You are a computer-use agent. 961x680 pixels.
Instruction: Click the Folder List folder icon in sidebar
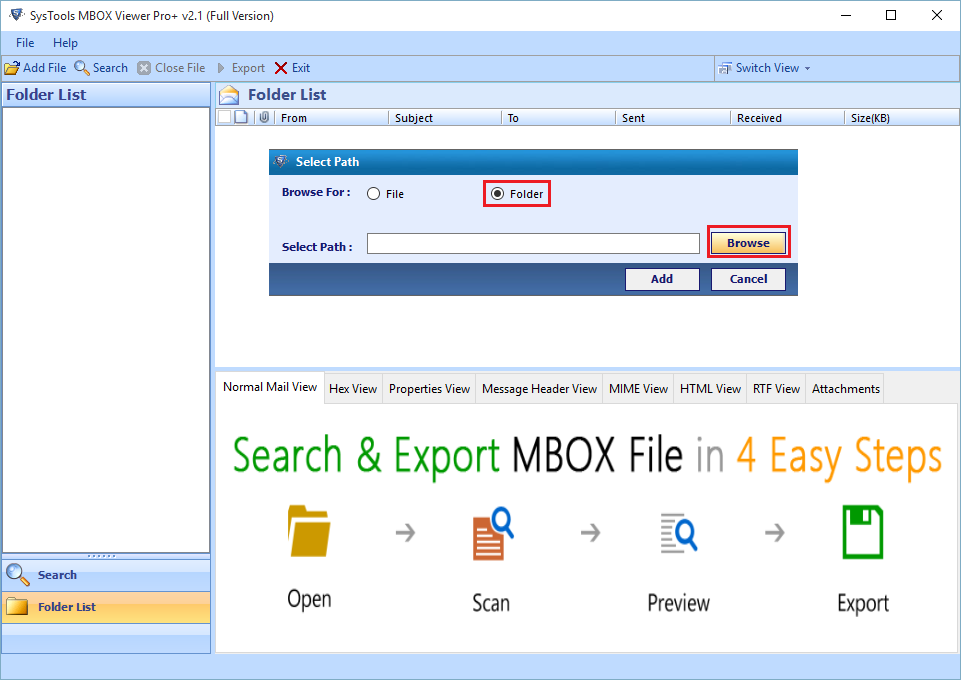pos(17,606)
